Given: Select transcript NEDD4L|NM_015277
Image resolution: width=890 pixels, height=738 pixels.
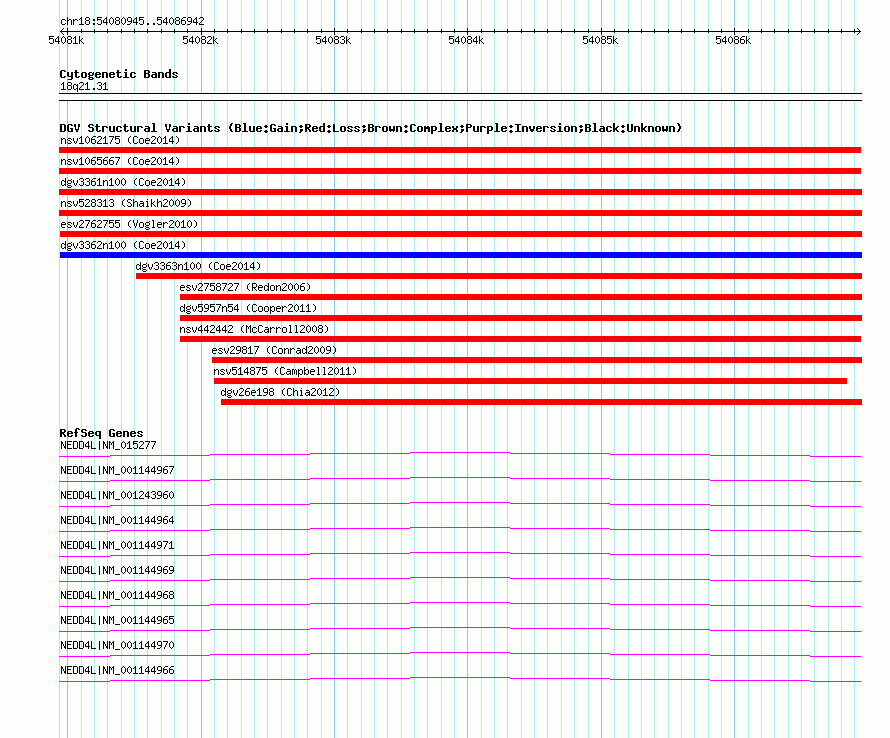Looking at the screenshot, I should (x=108, y=446).
